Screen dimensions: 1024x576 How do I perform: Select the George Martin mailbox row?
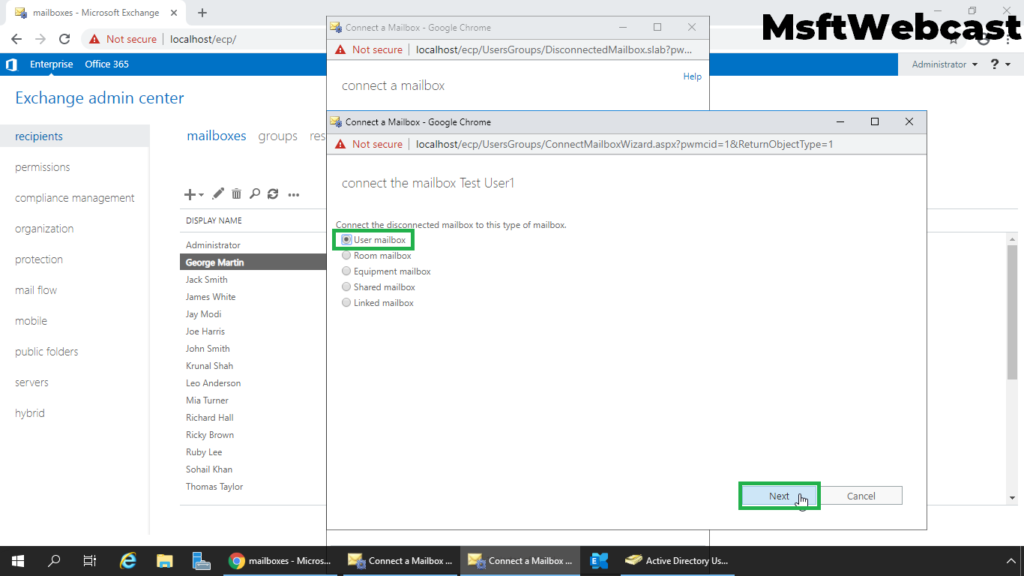(x=253, y=262)
